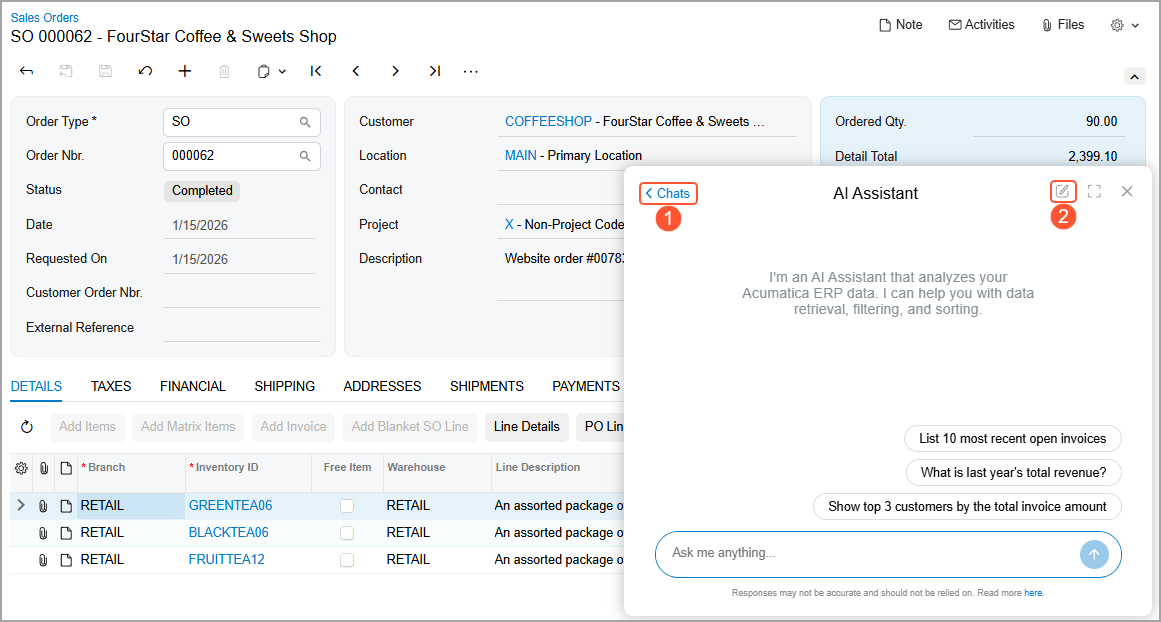Click the Order Nbr. field with 000062

pyautogui.click(x=242, y=156)
